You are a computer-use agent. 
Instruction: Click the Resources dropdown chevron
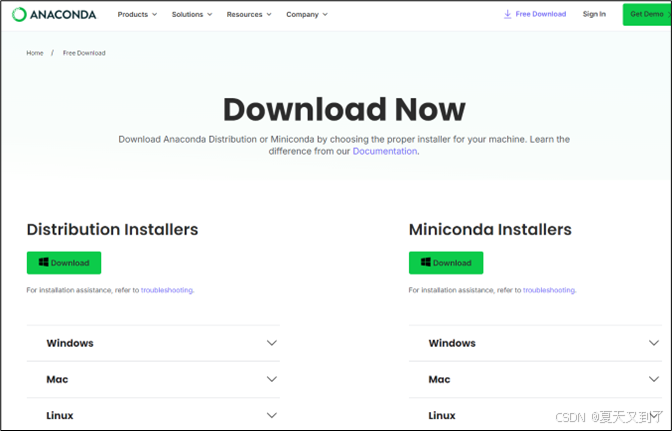269,15
